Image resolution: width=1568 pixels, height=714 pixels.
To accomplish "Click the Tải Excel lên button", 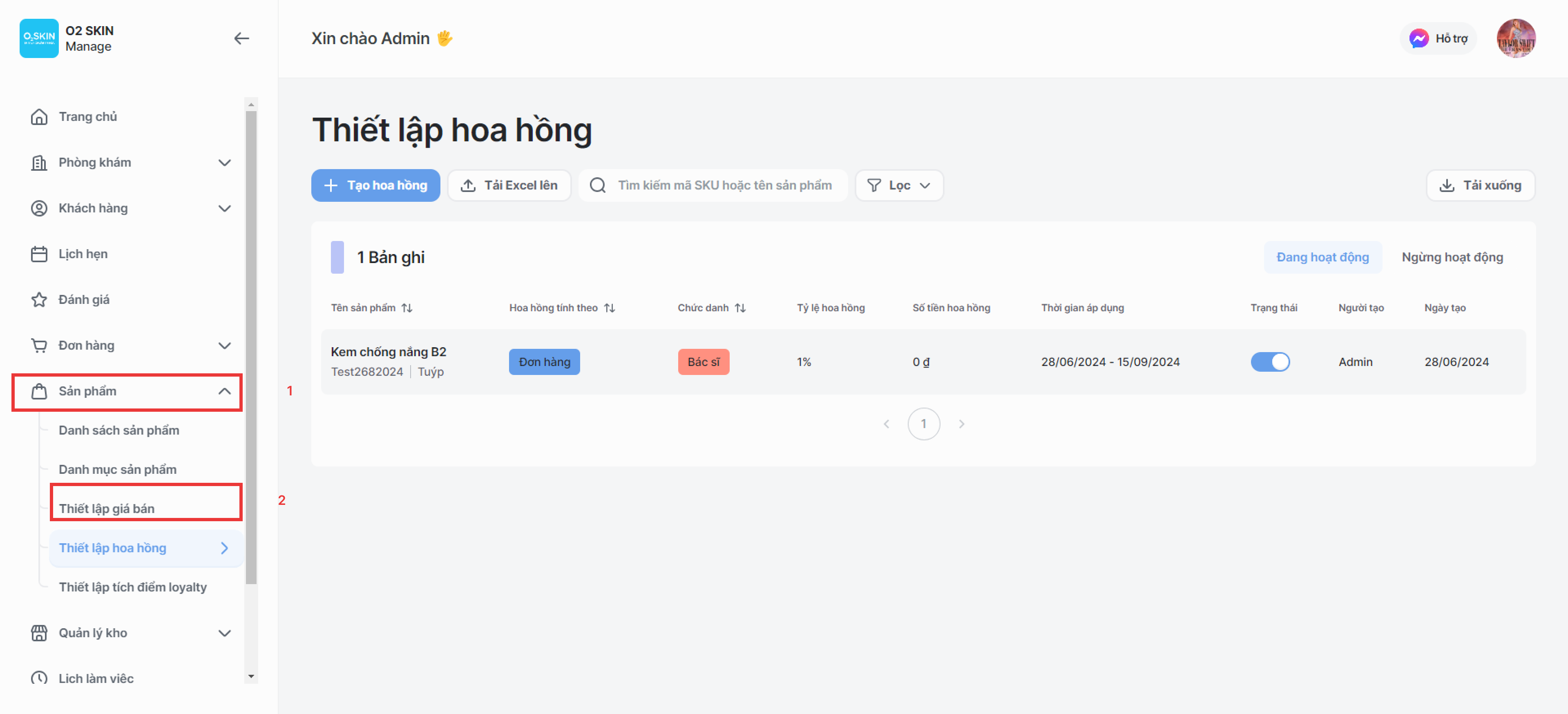I will (x=509, y=185).
